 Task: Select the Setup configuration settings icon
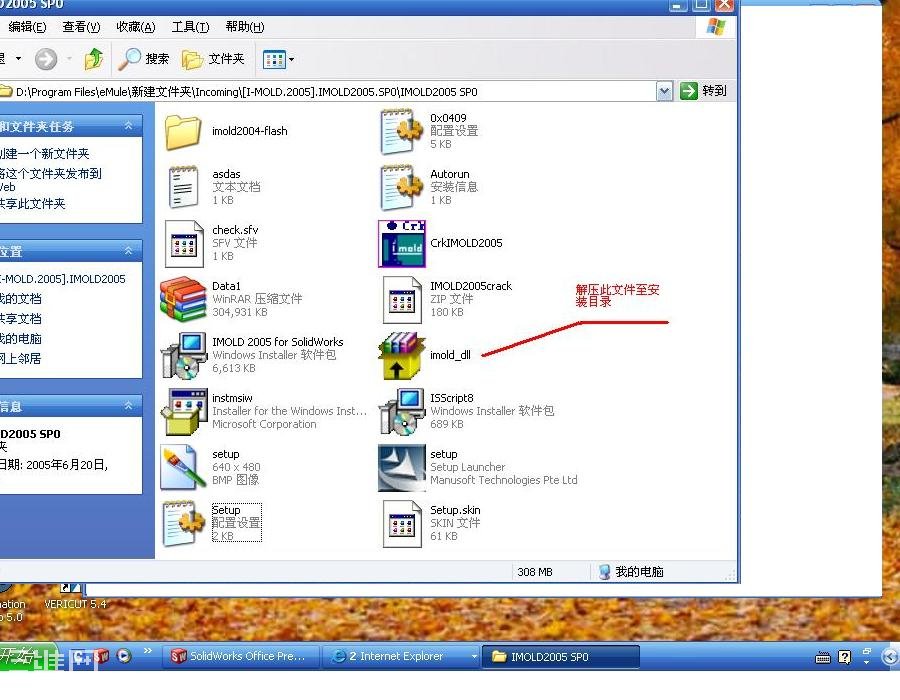click(x=184, y=523)
